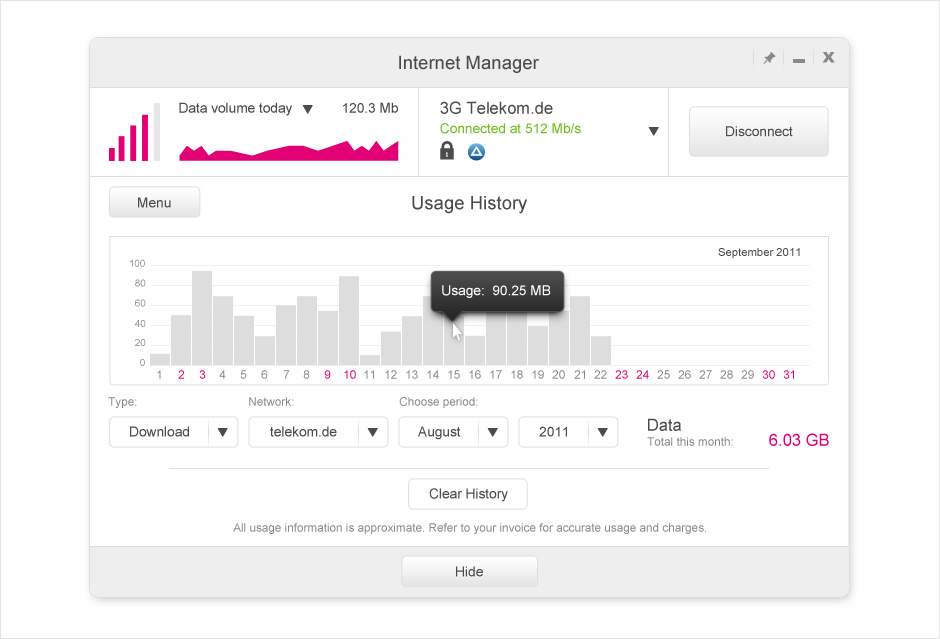The image size is (940, 639).
Task: Click the blue triangle network icon
Action: (x=476, y=152)
